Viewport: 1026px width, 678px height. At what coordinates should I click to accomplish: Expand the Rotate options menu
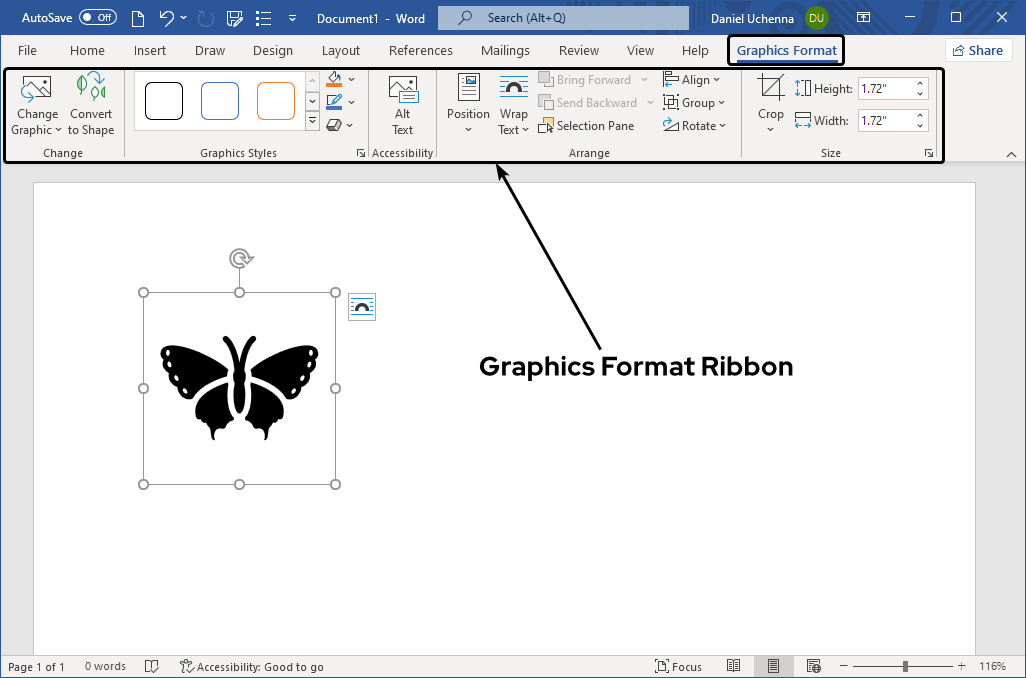(x=694, y=125)
